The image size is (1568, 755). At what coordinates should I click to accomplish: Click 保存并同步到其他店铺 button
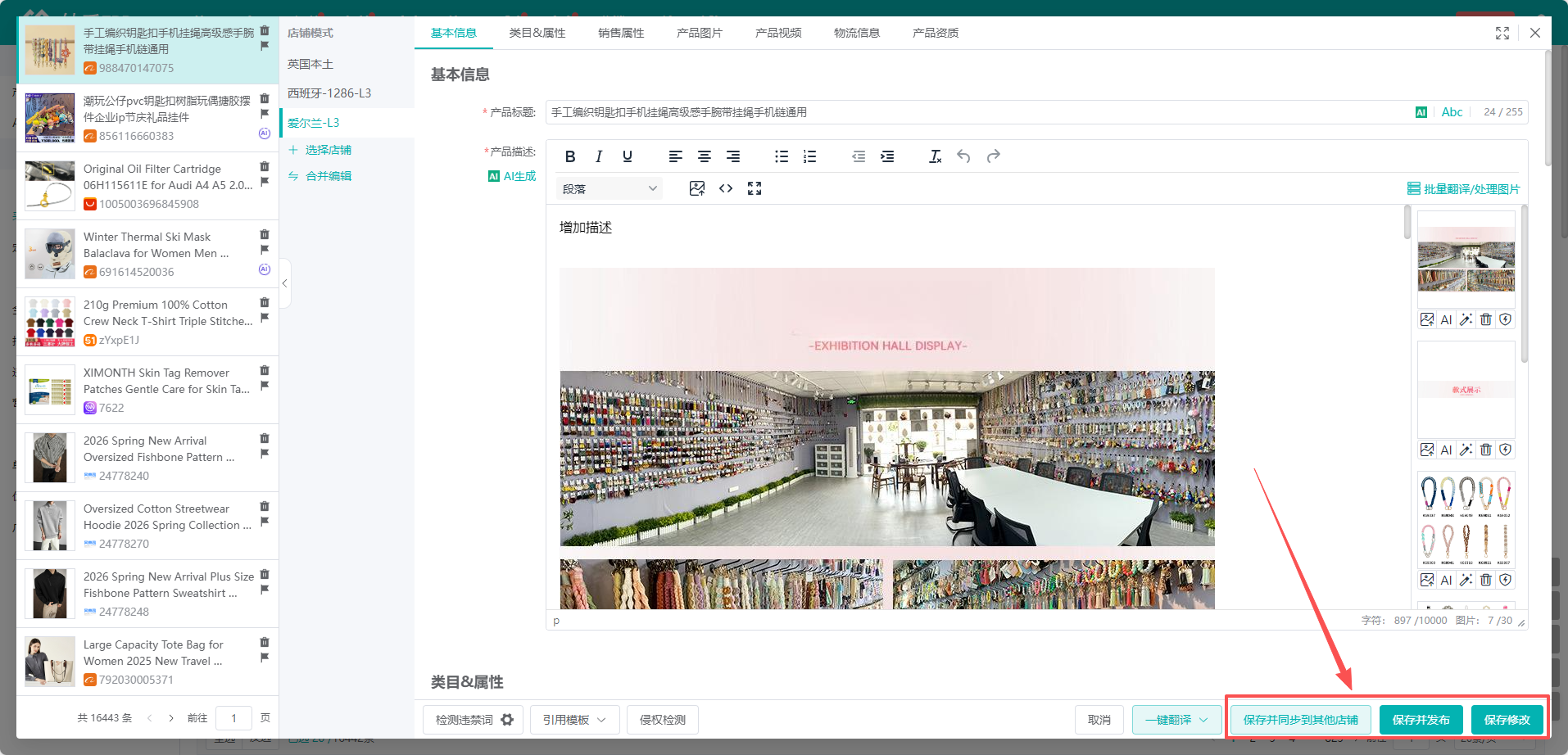(x=1301, y=720)
